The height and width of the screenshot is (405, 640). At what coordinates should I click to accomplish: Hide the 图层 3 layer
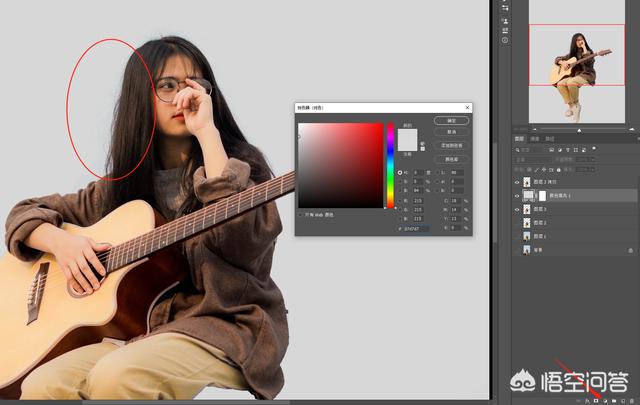click(x=517, y=209)
